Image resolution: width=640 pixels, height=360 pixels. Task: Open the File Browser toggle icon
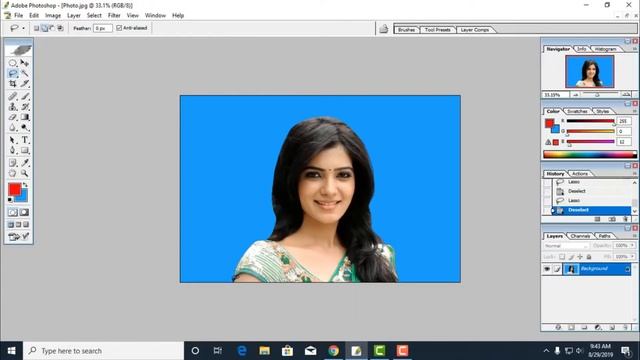(x=384, y=29)
